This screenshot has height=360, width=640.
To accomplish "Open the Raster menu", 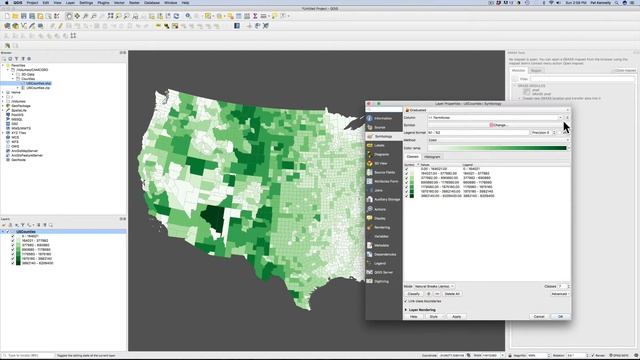I will tap(134, 2).
